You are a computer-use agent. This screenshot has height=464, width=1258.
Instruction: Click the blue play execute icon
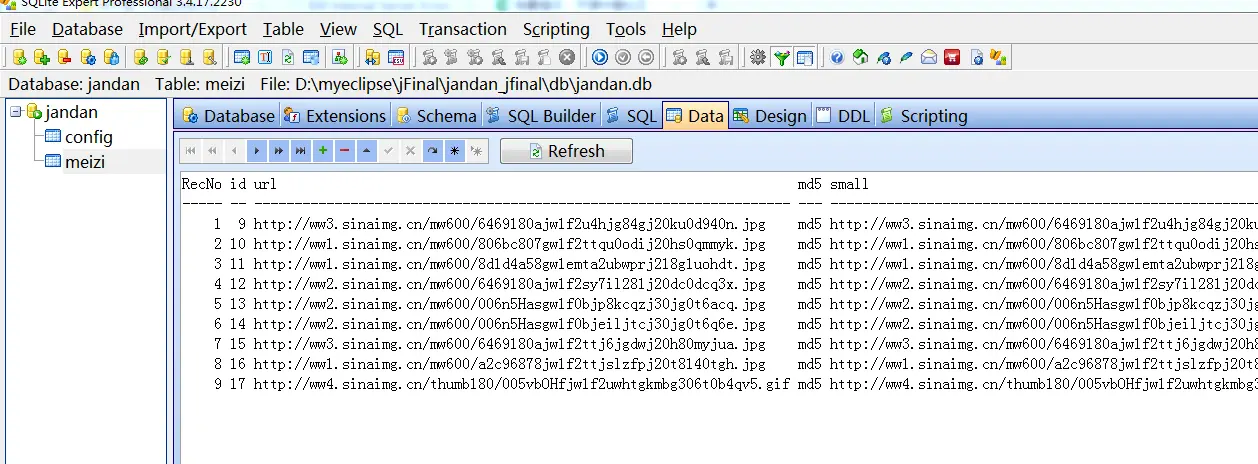tap(600, 57)
